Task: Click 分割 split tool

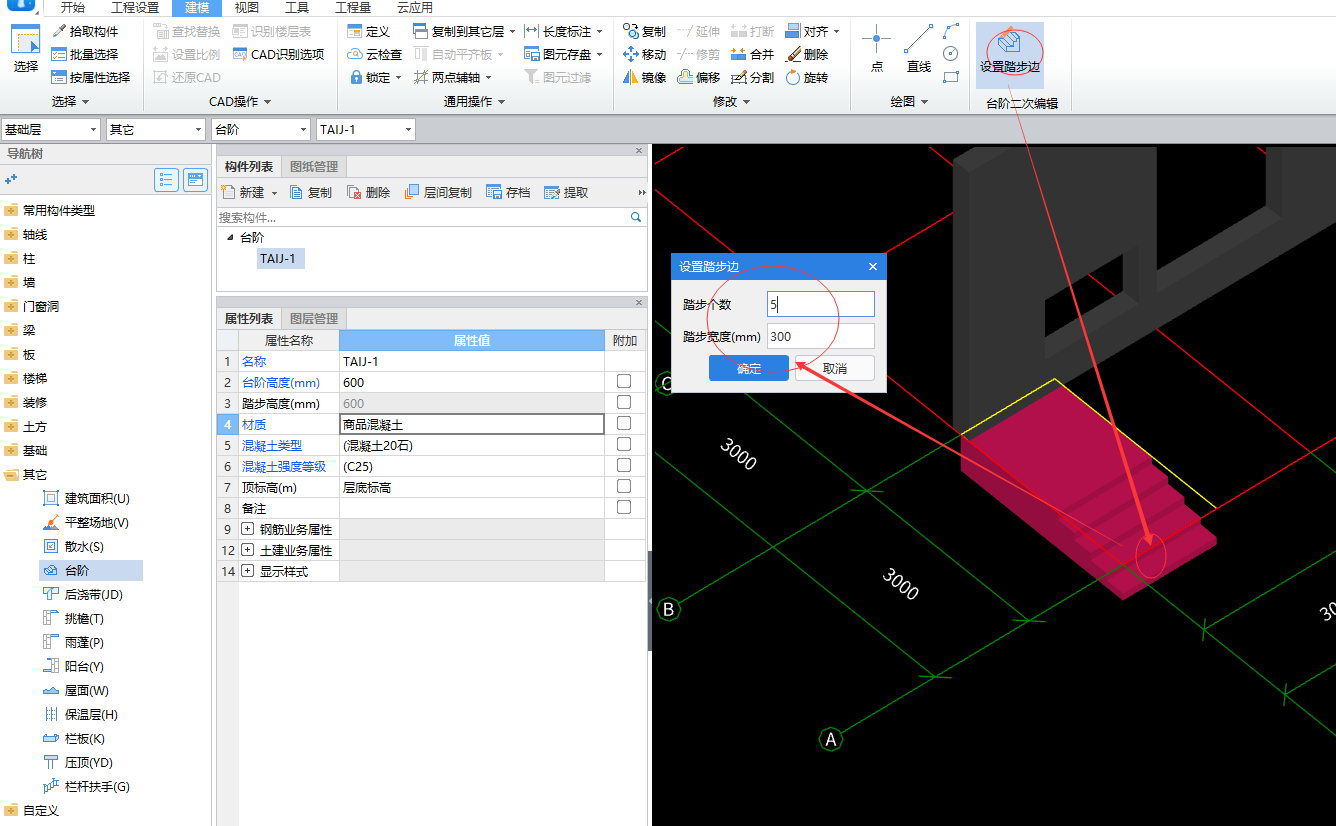Action: tap(753, 77)
